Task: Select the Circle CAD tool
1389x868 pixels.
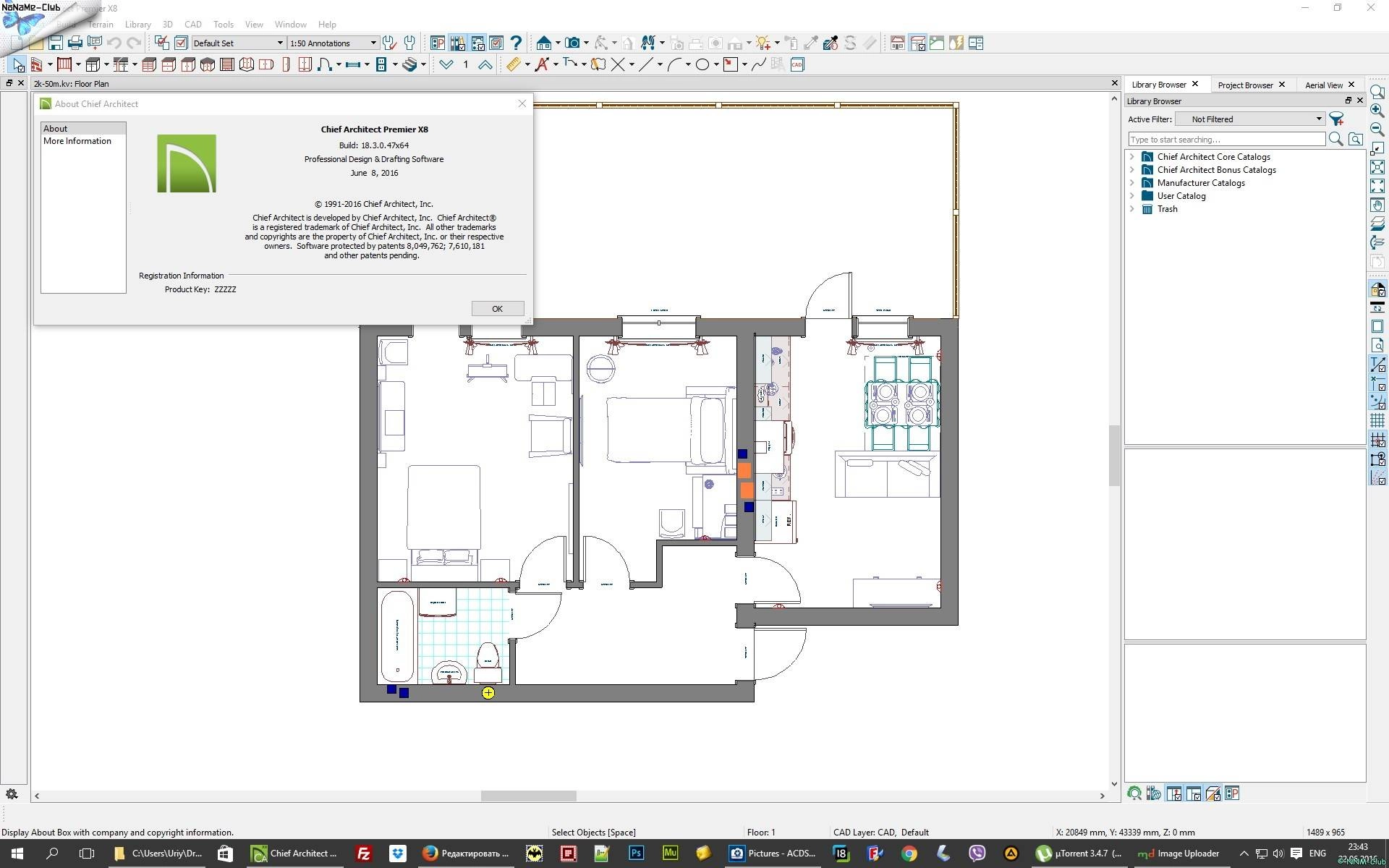Action: coord(702,65)
